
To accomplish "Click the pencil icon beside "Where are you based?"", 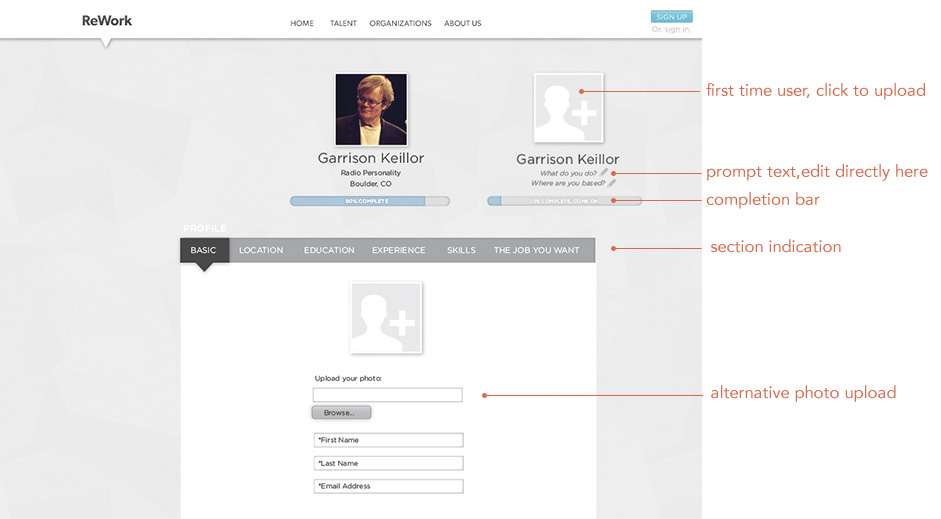I will [612, 184].
